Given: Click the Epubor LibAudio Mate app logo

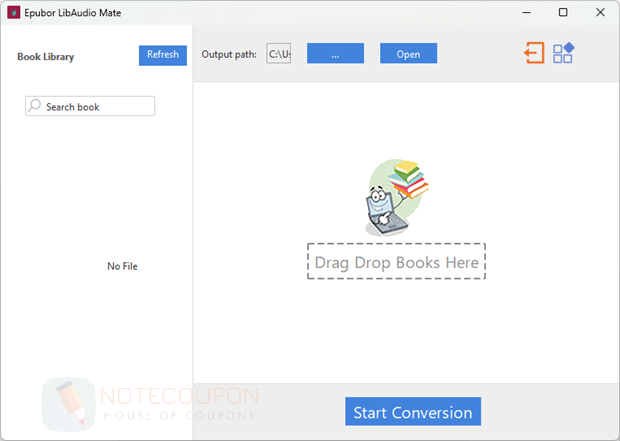Looking at the screenshot, I should point(13,13).
